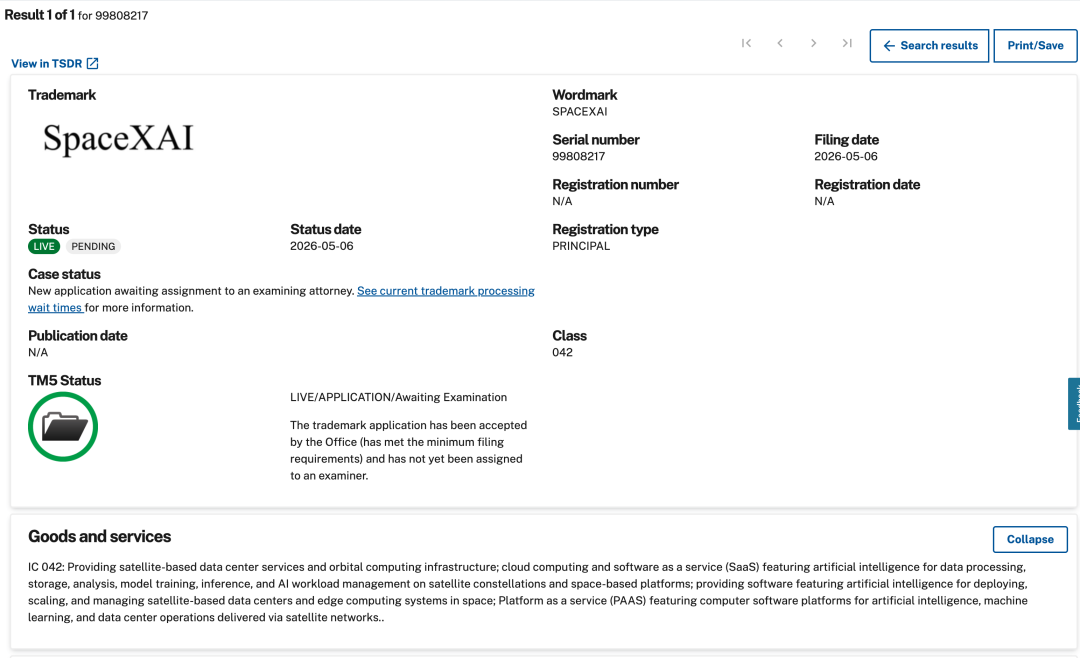Select the publication date N/A value
The width and height of the screenshot is (1080, 658).
(38, 352)
